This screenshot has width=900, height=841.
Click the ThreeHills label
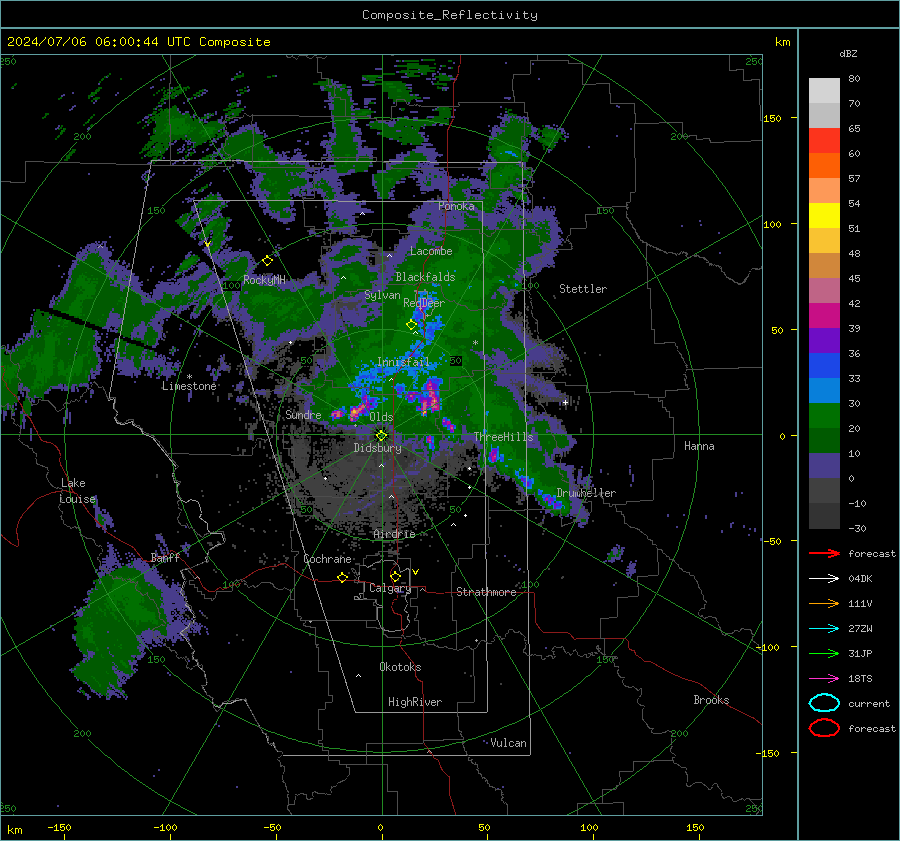[x=503, y=437]
